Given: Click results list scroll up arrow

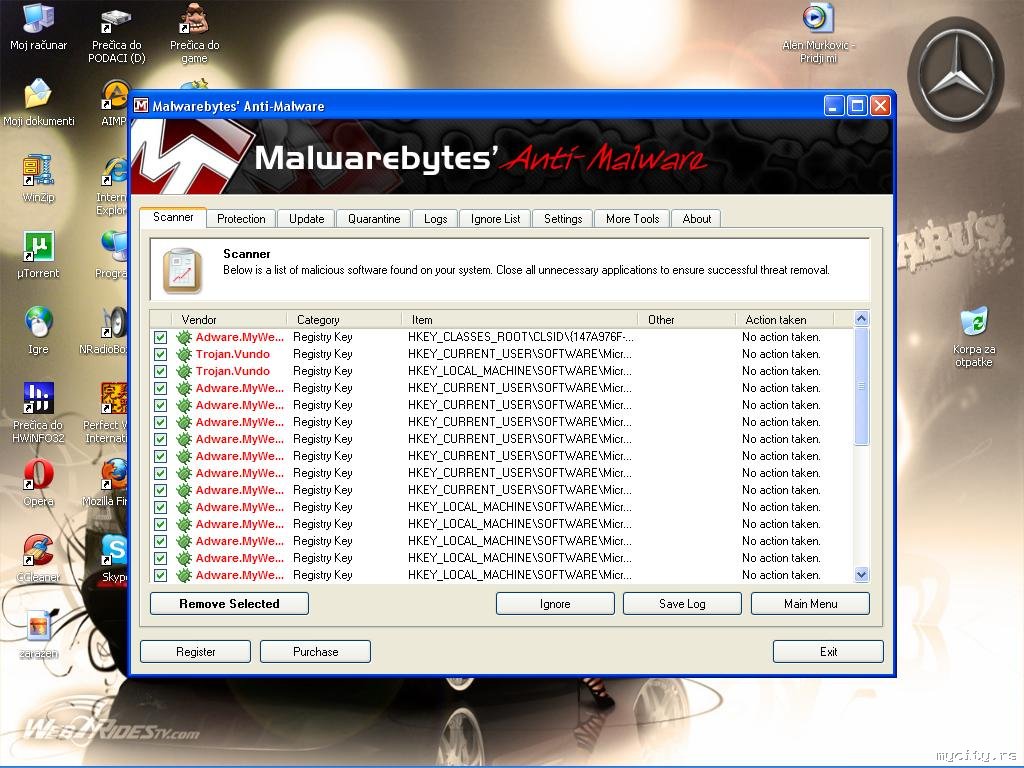Looking at the screenshot, I should click(861, 319).
